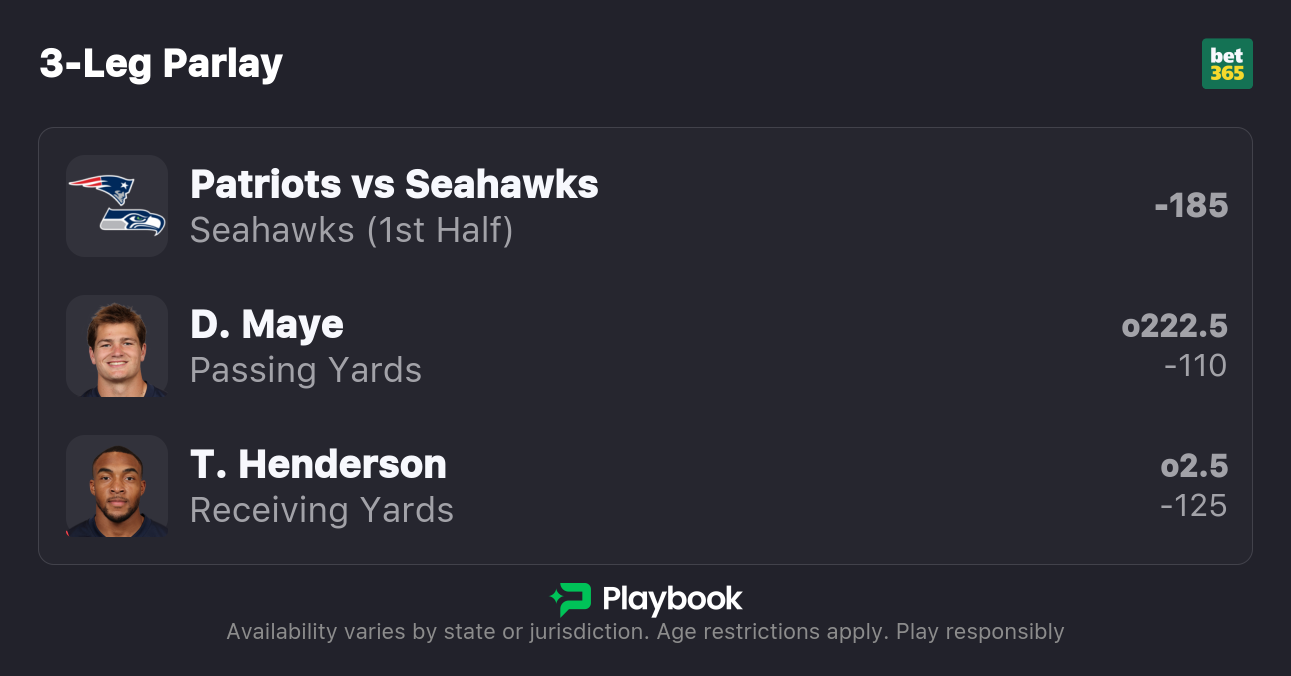
Task: Open D. Maye's player headshot
Action: pyautogui.click(x=117, y=346)
